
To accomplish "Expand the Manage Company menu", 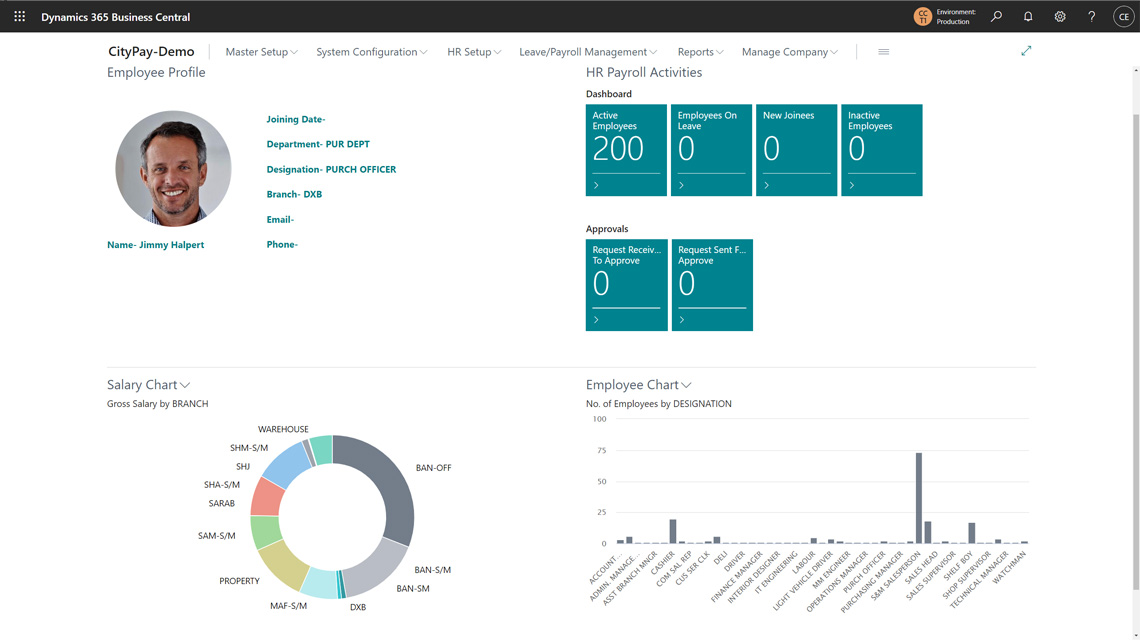I will pyautogui.click(x=790, y=52).
